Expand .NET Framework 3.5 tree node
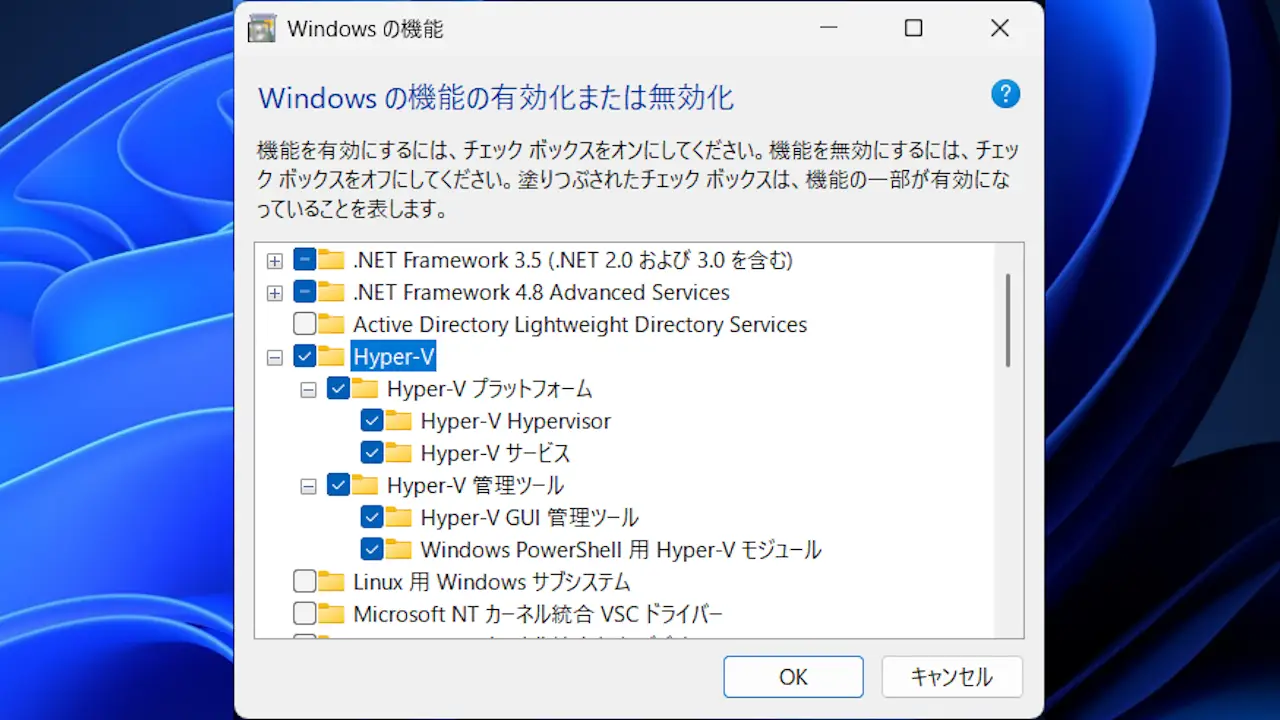 tap(274, 261)
